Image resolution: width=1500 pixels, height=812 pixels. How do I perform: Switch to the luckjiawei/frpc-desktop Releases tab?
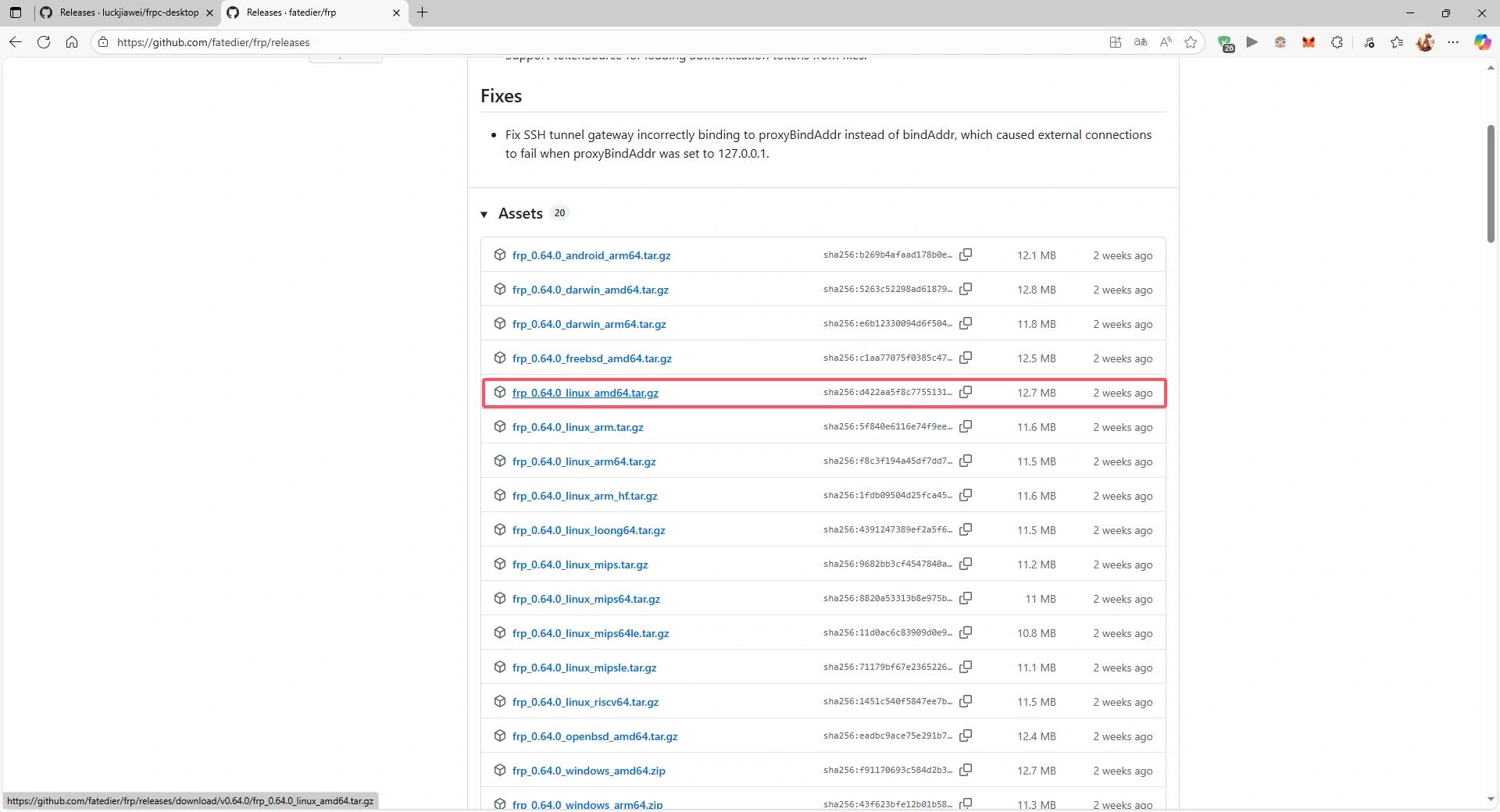click(129, 12)
